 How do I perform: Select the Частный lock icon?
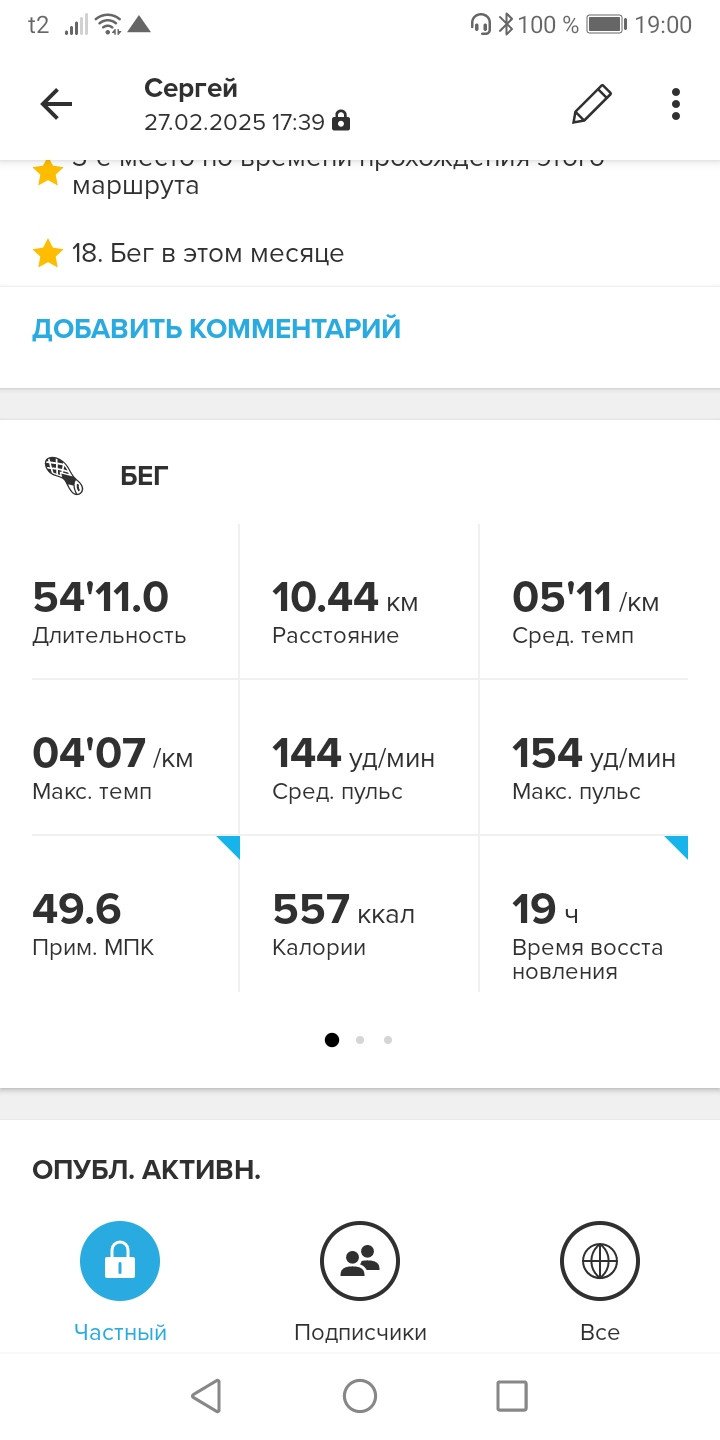click(x=120, y=1261)
